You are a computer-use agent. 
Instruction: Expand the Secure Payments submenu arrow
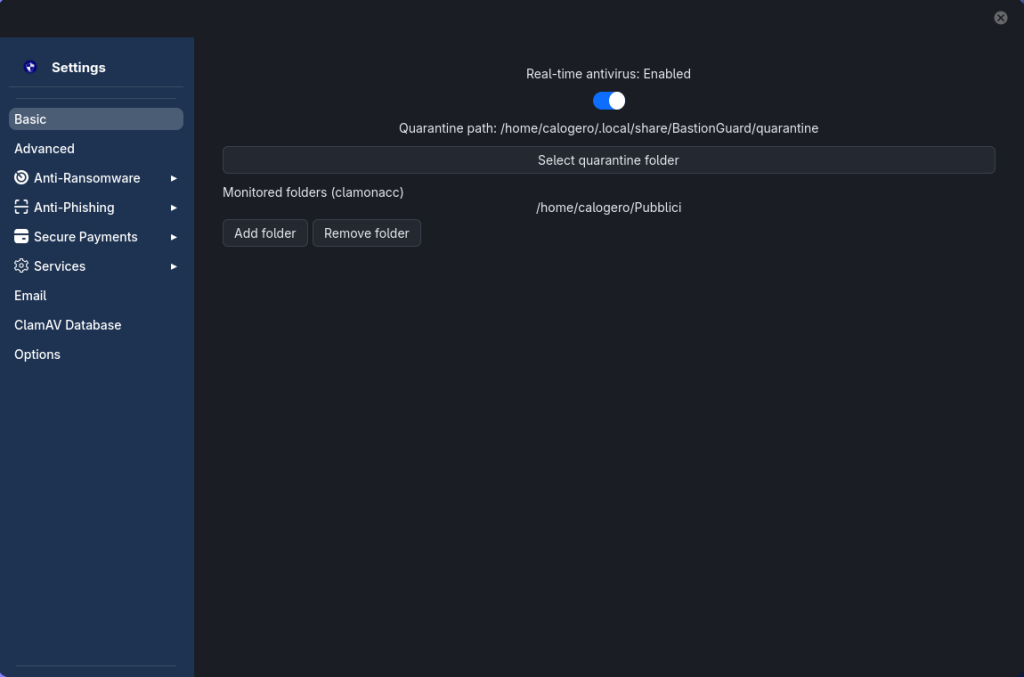174,237
